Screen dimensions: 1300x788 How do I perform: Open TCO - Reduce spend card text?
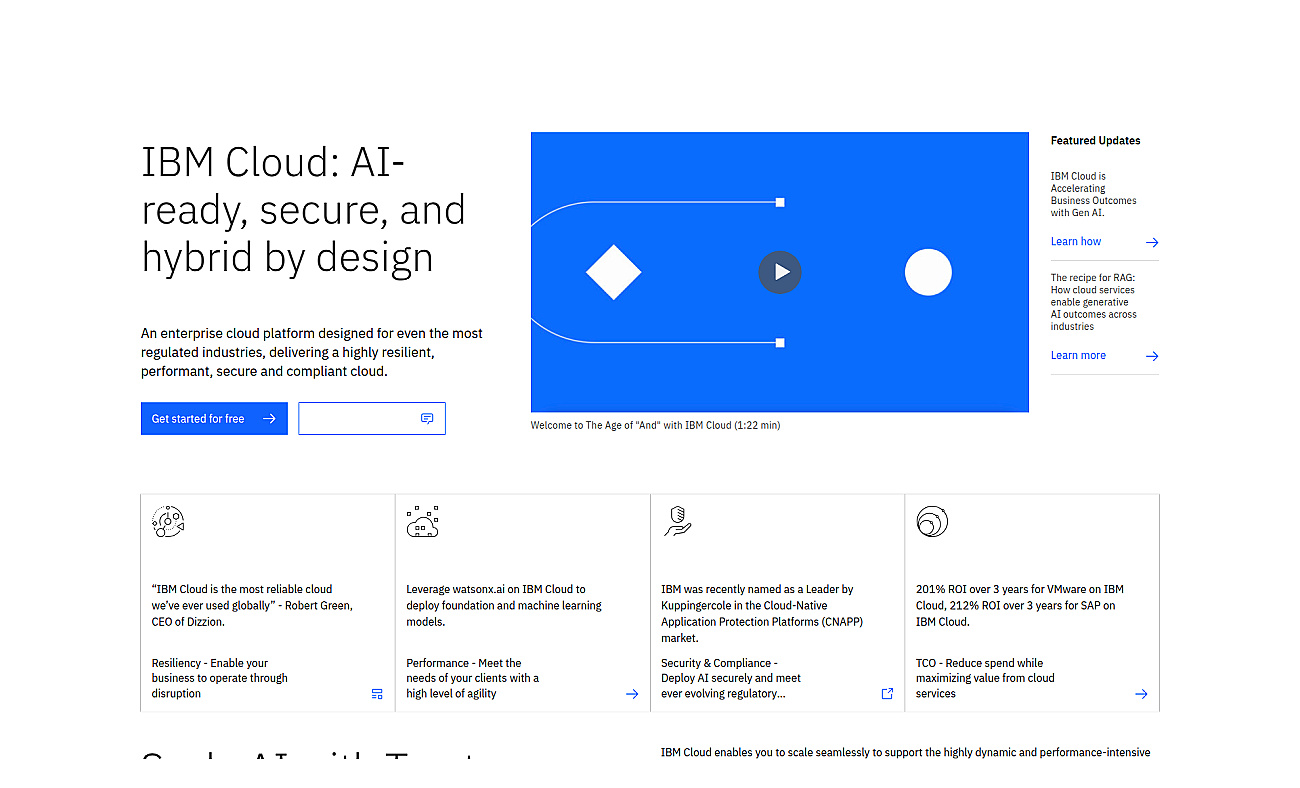(x=985, y=678)
